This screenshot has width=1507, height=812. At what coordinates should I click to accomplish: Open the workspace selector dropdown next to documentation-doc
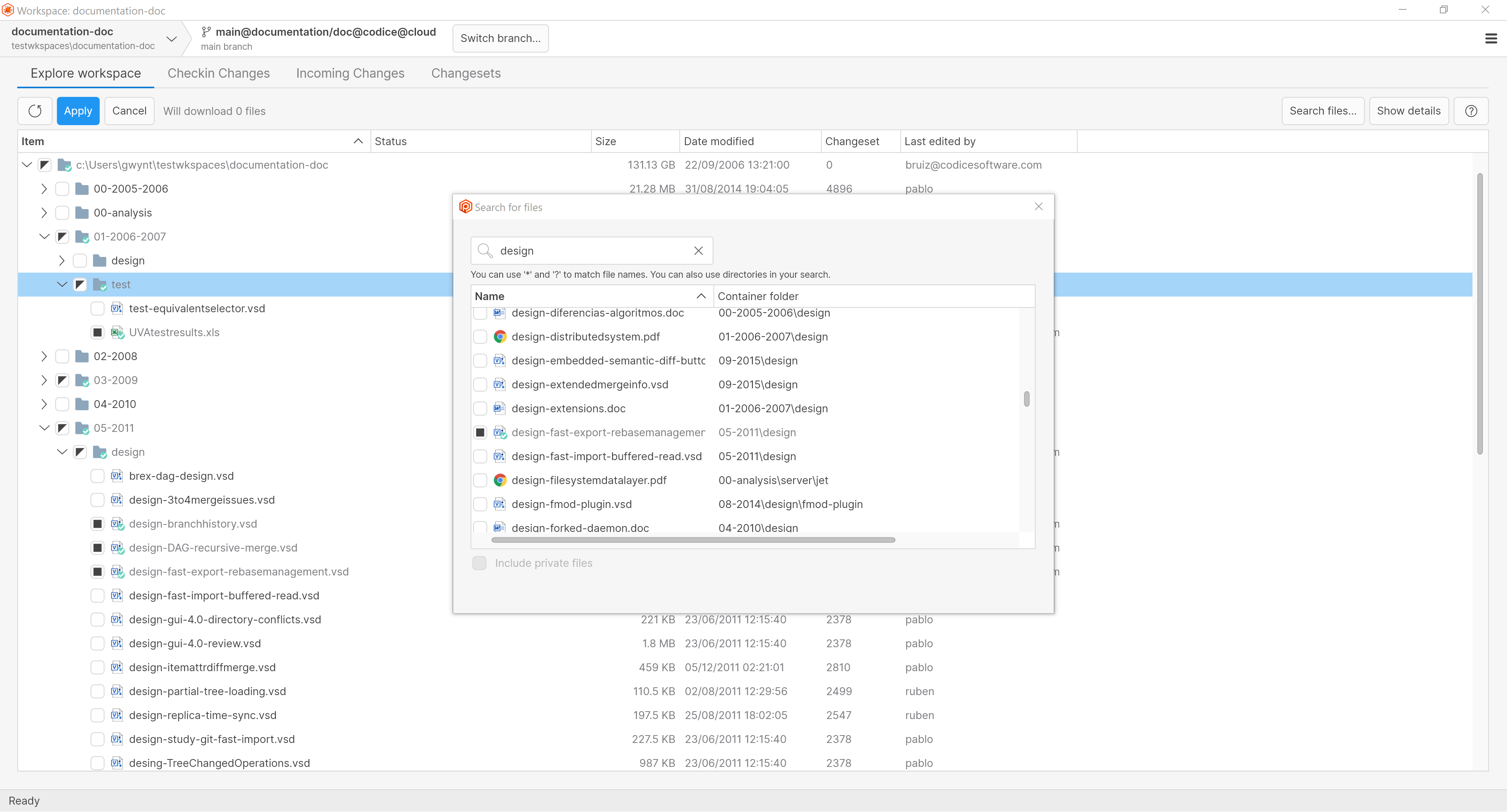click(x=171, y=38)
